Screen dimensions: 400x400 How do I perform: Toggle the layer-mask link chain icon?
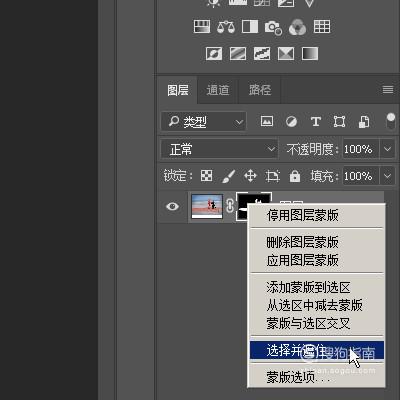[x=230, y=206]
